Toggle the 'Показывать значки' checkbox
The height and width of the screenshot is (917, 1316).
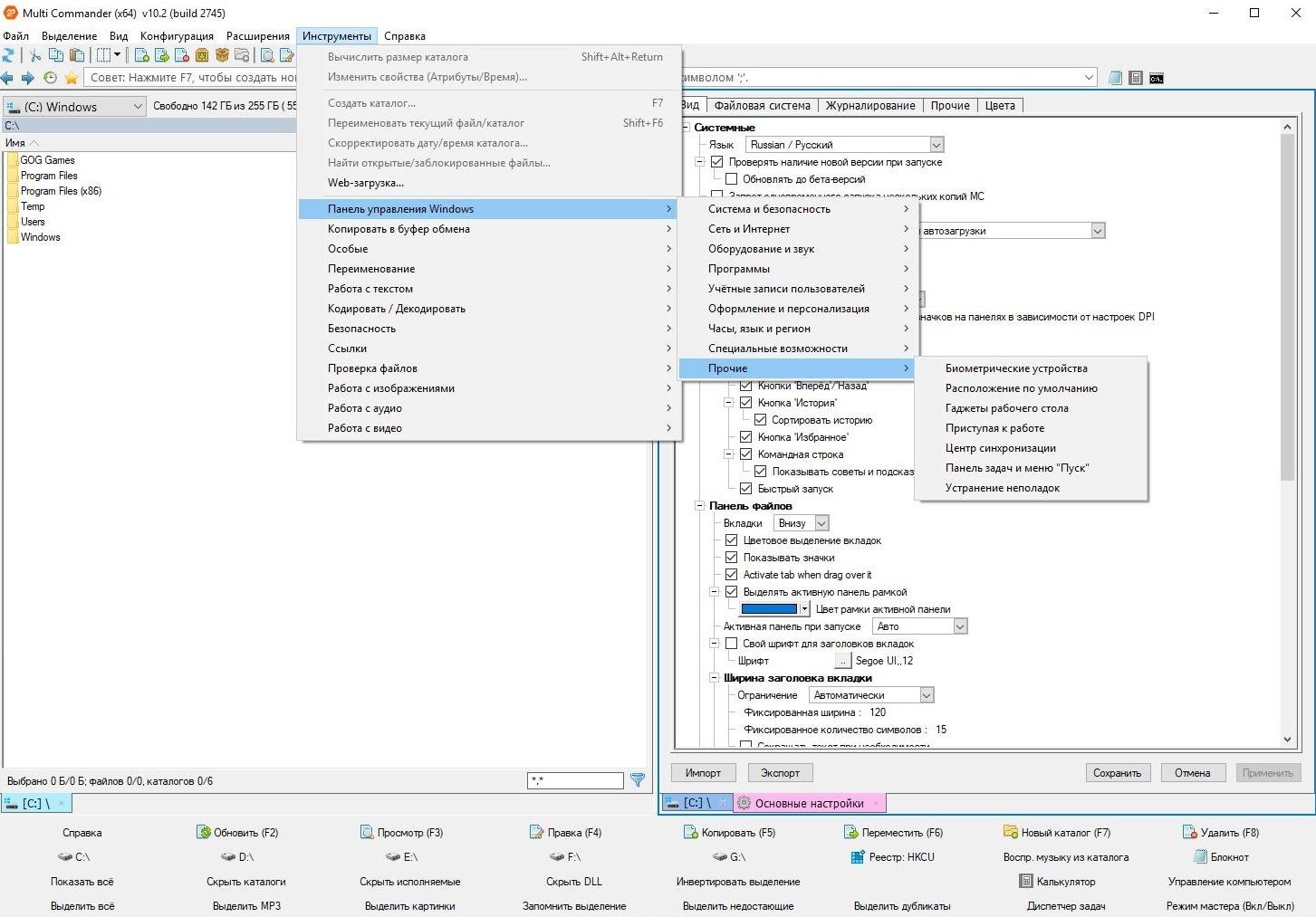click(x=732, y=558)
